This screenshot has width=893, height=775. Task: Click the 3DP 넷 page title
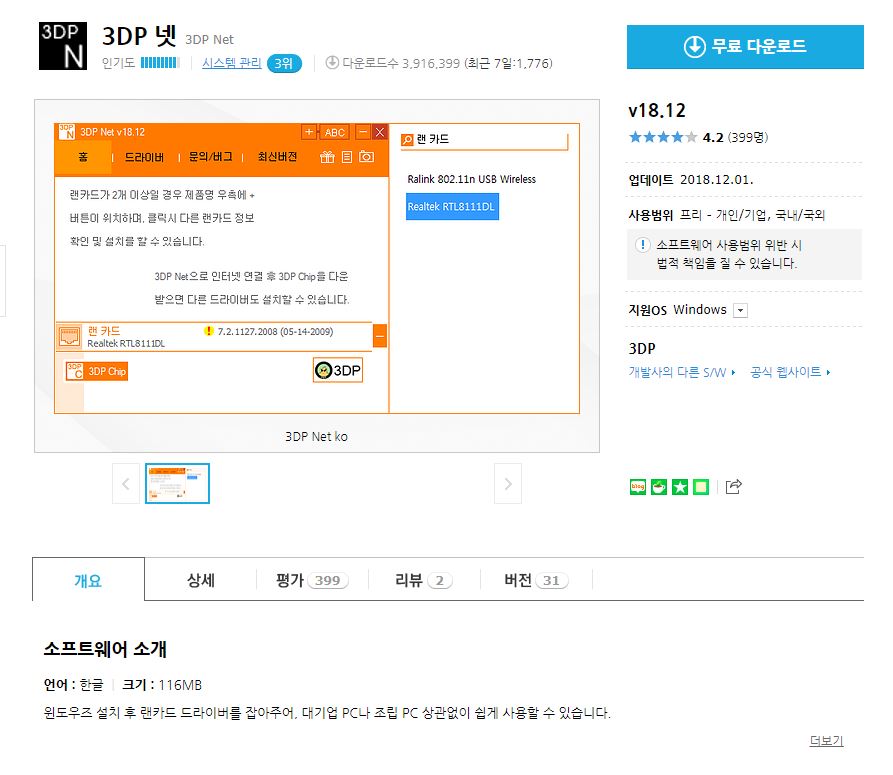coord(139,36)
